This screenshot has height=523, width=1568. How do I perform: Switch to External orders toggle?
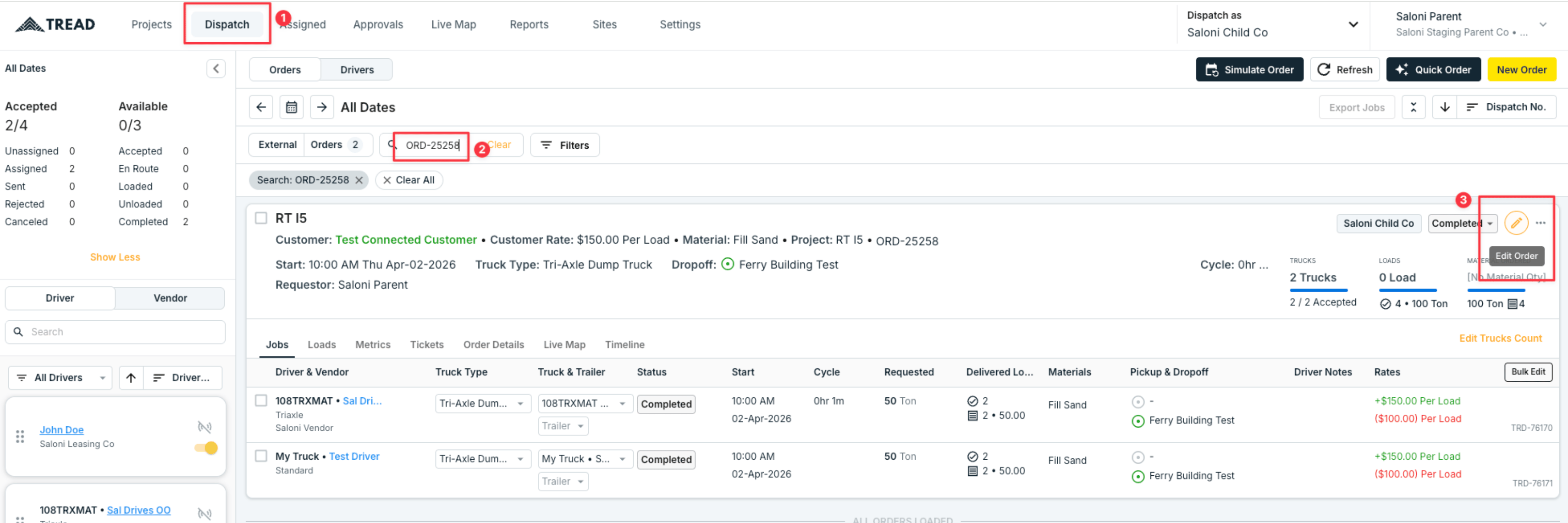(277, 145)
